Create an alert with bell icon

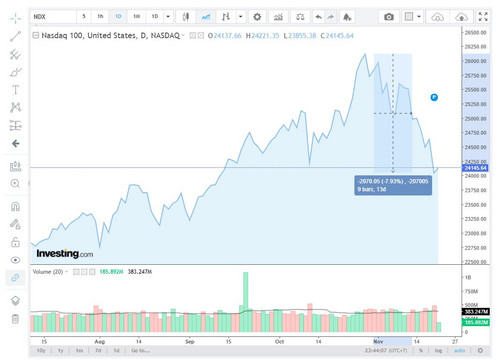coord(347,17)
